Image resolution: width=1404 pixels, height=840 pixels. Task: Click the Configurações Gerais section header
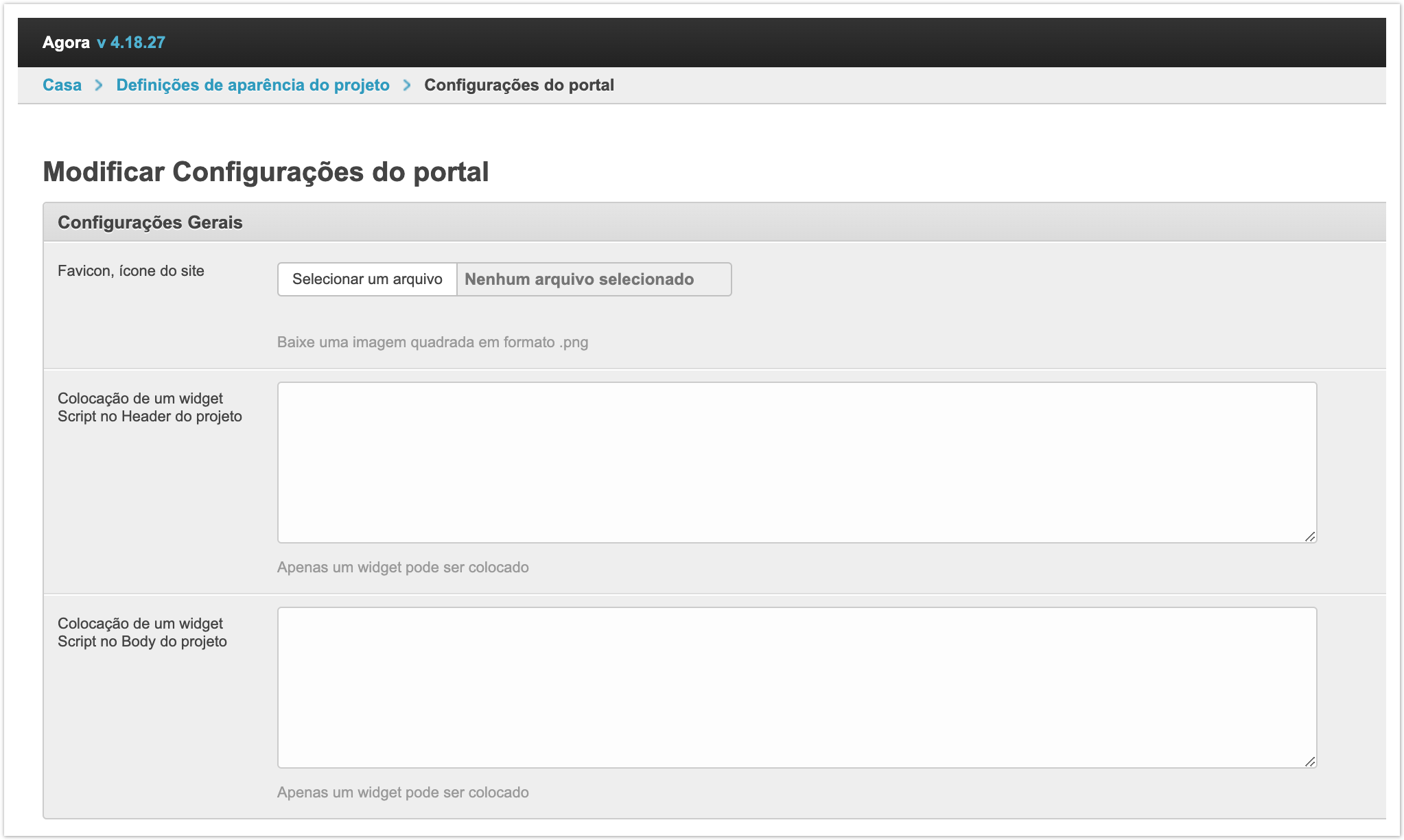(150, 222)
